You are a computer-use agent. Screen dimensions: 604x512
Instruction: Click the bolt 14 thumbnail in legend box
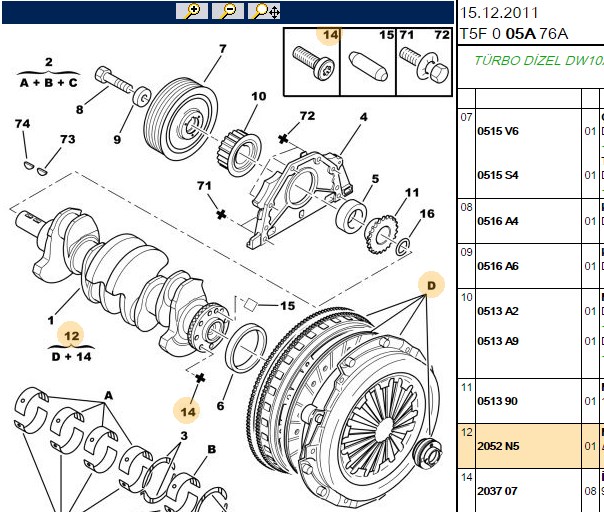click(x=312, y=62)
